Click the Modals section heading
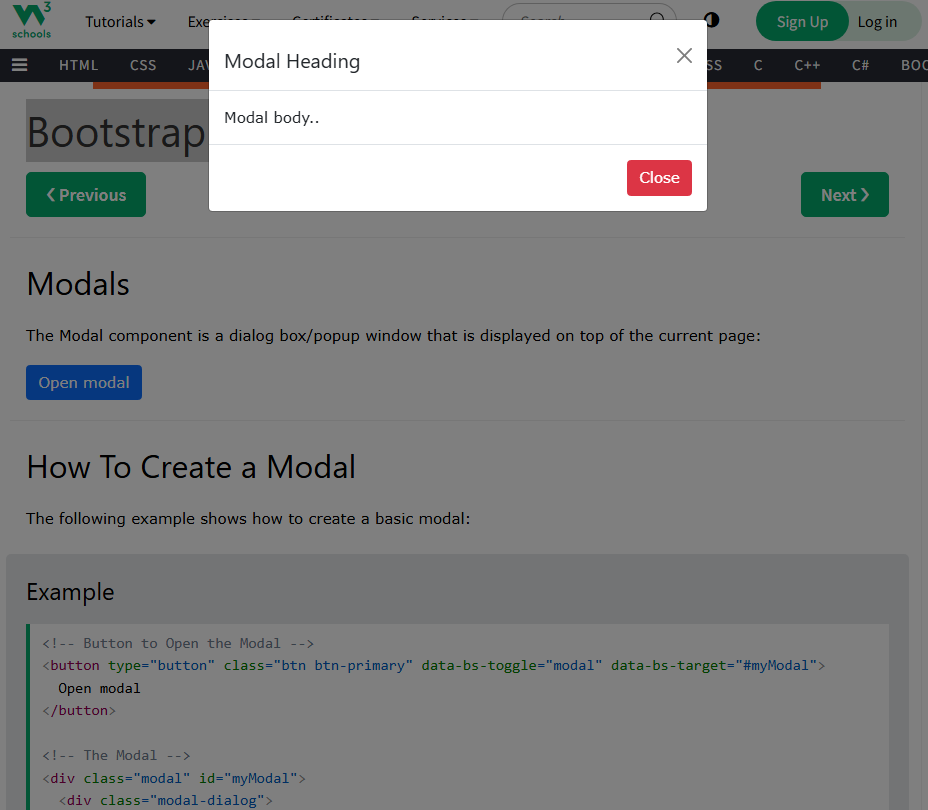 click(x=78, y=283)
